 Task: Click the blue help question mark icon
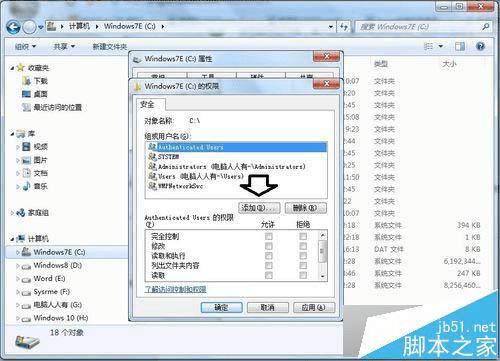tap(480, 46)
